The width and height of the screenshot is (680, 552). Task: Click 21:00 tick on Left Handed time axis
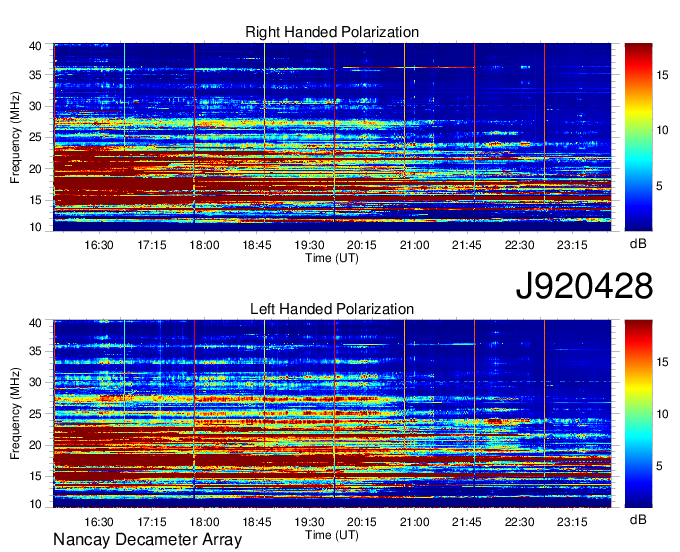[x=415, y=522]
